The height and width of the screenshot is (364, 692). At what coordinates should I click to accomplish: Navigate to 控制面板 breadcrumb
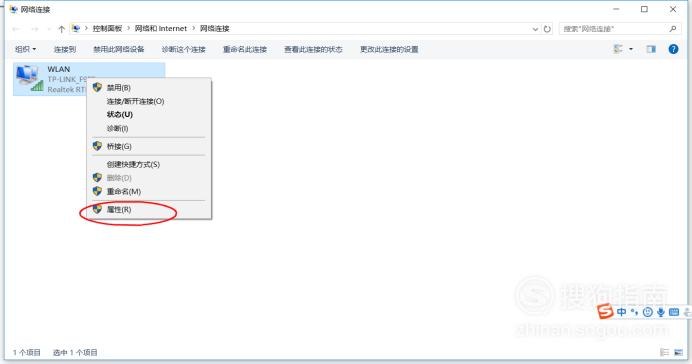[x=107, y=29]
